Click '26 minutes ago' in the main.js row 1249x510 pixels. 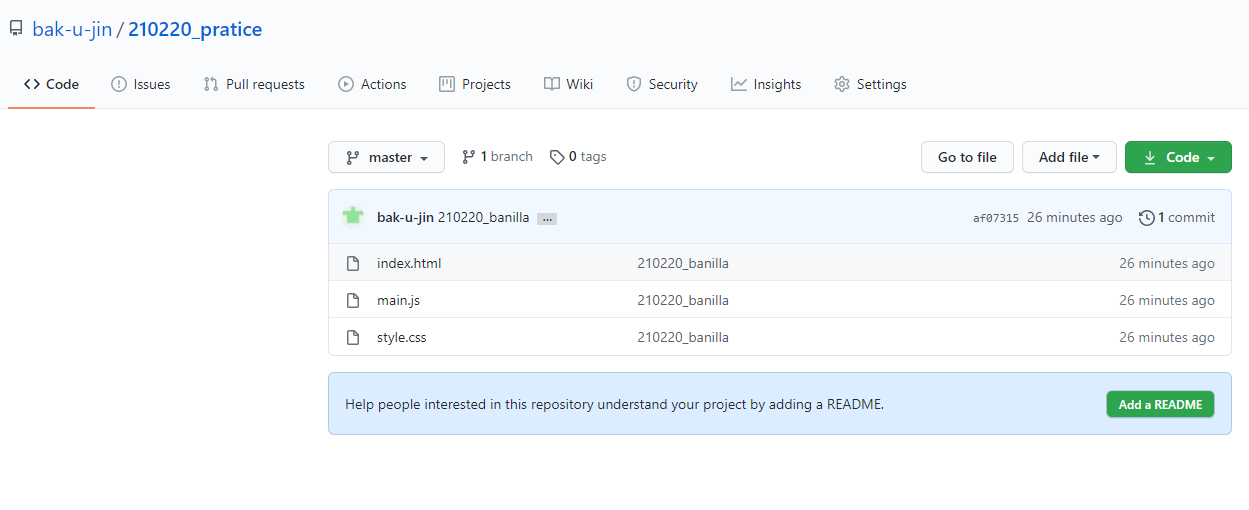(x=1167, y=300)
